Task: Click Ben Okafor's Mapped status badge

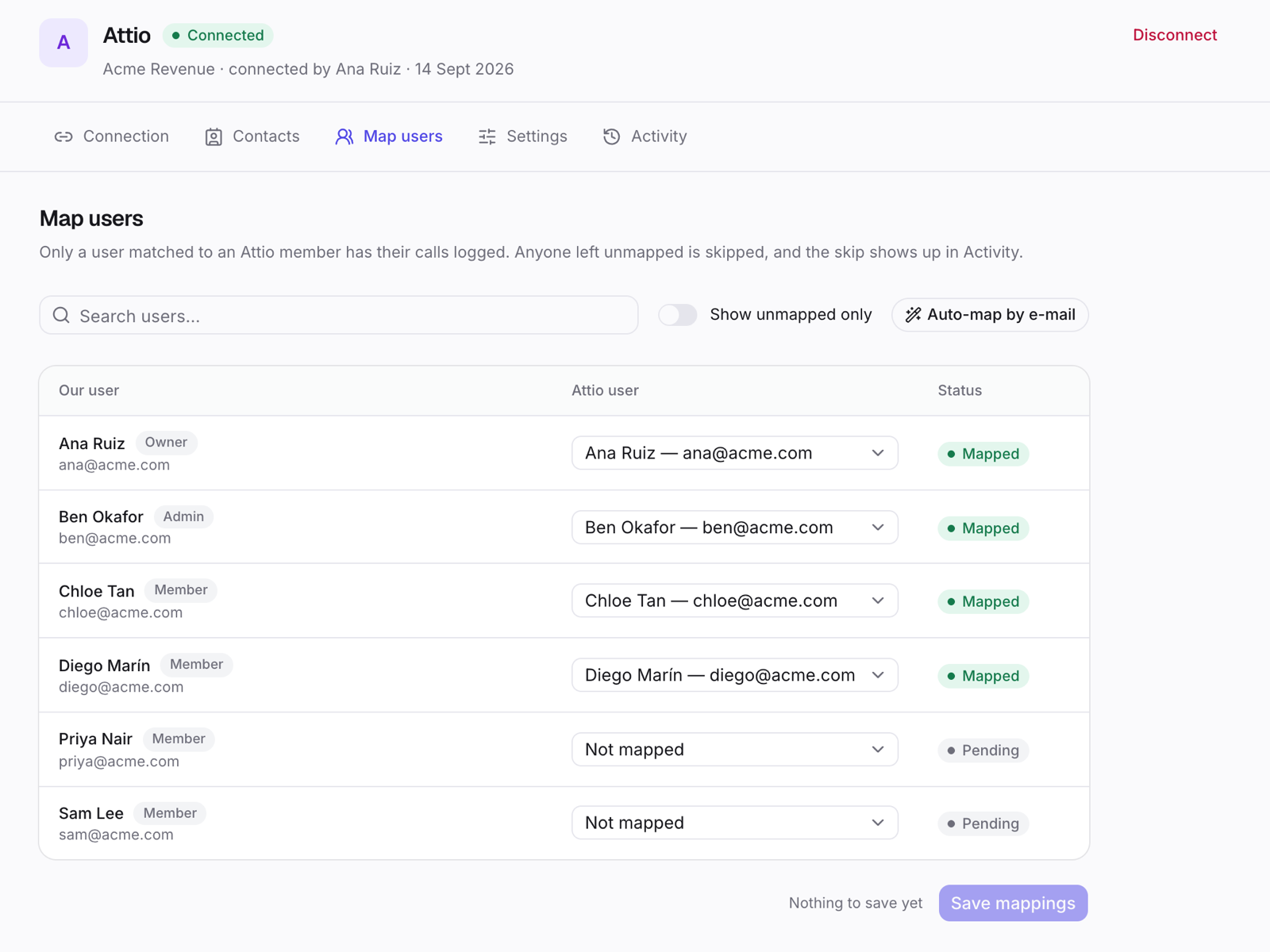Action: (x=983, y=528)
